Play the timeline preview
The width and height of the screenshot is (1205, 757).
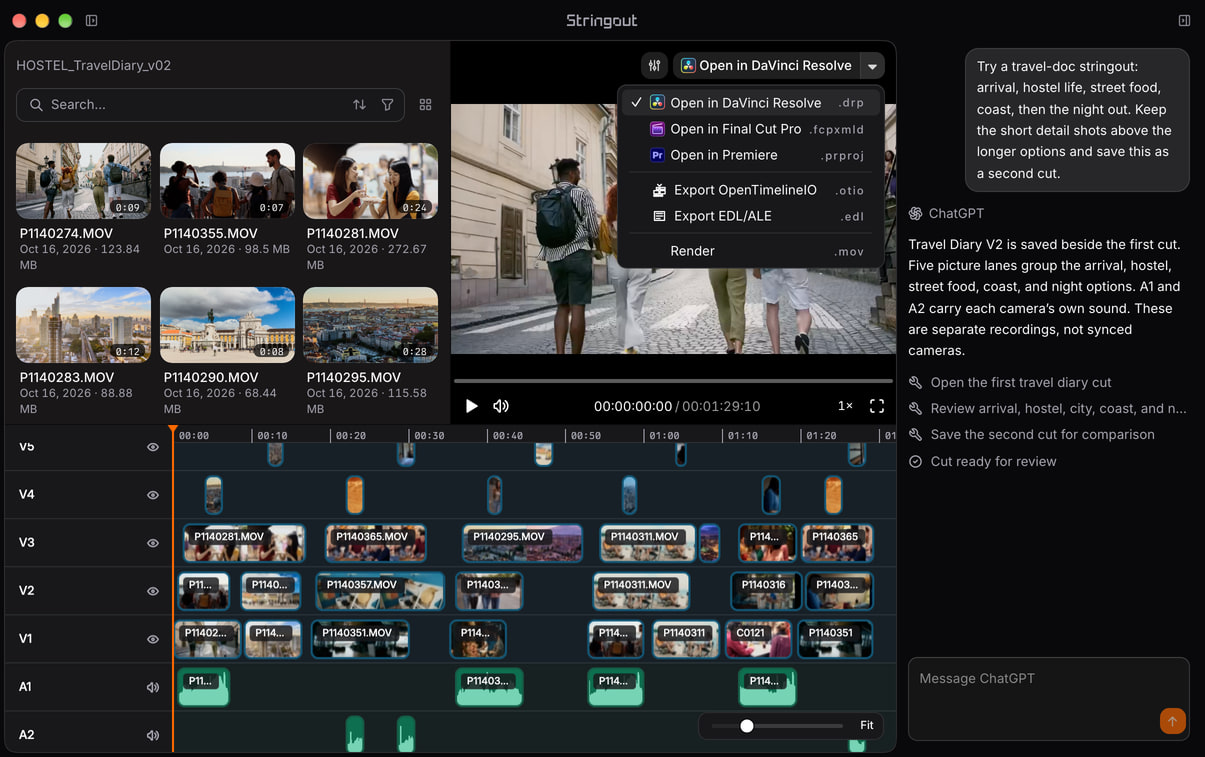coord(472,406)
